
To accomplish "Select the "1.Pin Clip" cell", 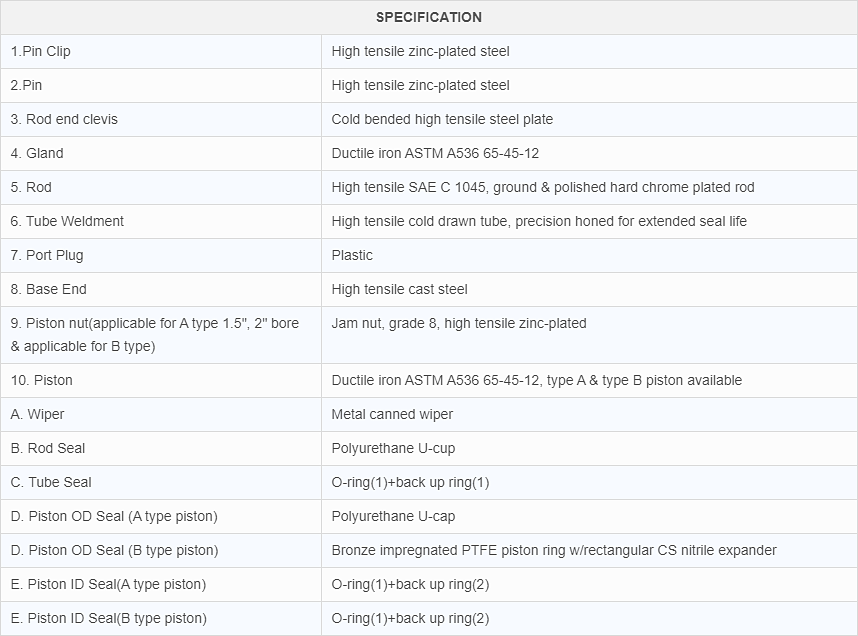I will (41, 51).
